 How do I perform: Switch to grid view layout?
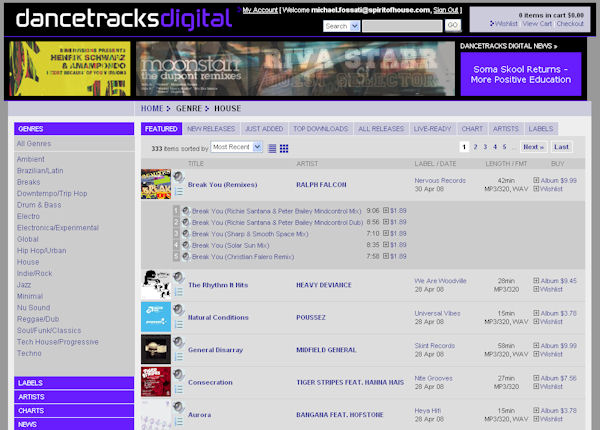pos(284,148)
